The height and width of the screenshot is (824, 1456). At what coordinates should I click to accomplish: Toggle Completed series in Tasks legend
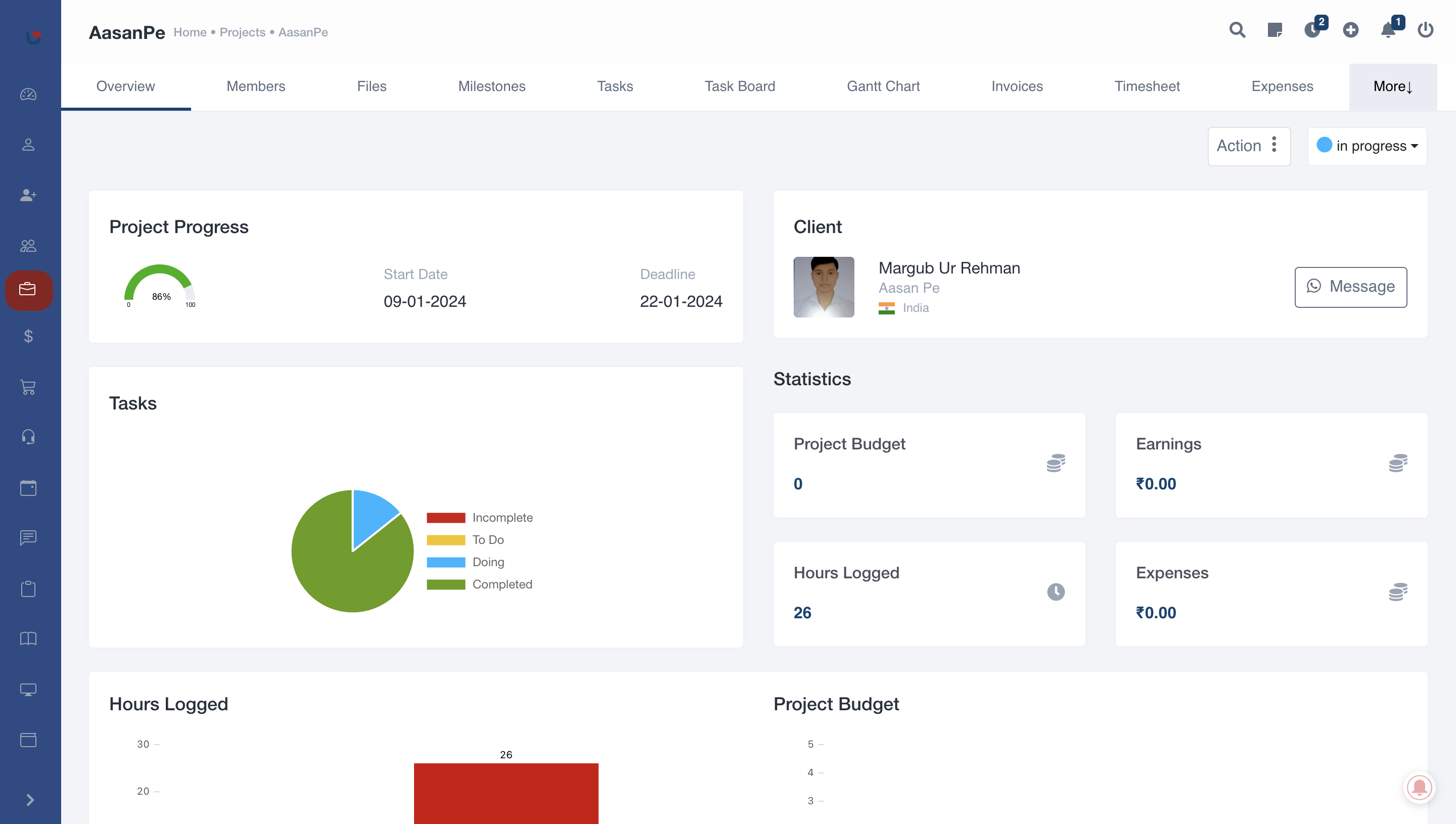pyautogui.click(x=502, y=584)
